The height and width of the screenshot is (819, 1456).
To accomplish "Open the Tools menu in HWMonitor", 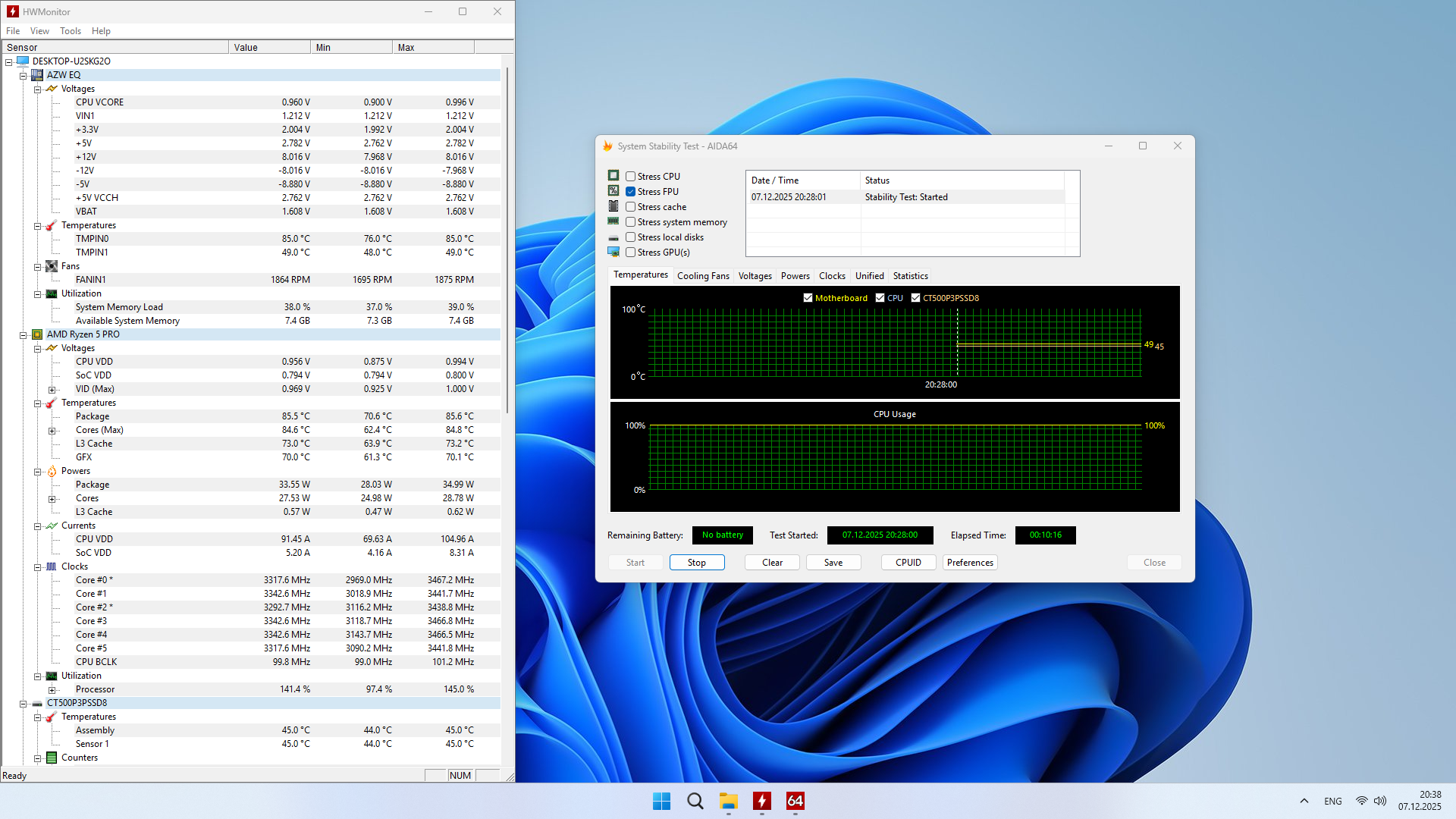I will 70,31.
